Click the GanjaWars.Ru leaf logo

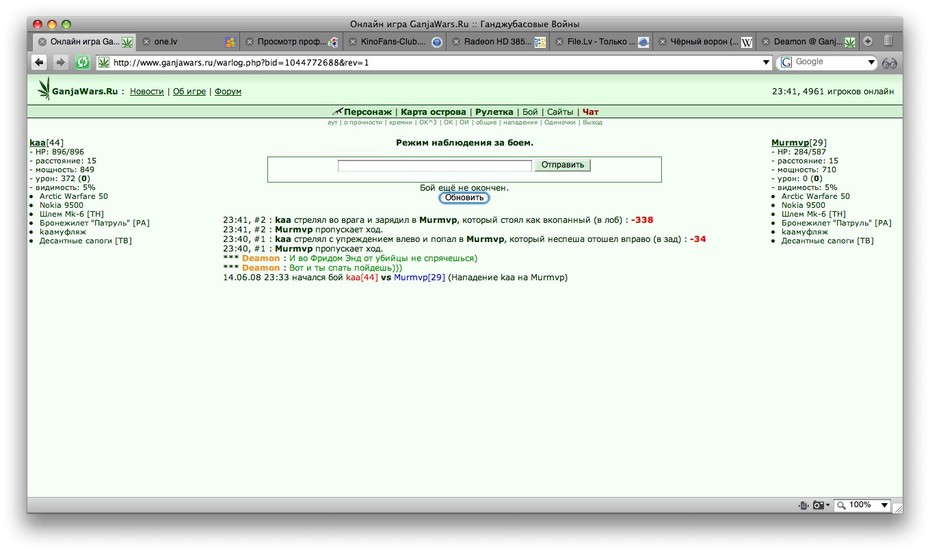(44, 89)
